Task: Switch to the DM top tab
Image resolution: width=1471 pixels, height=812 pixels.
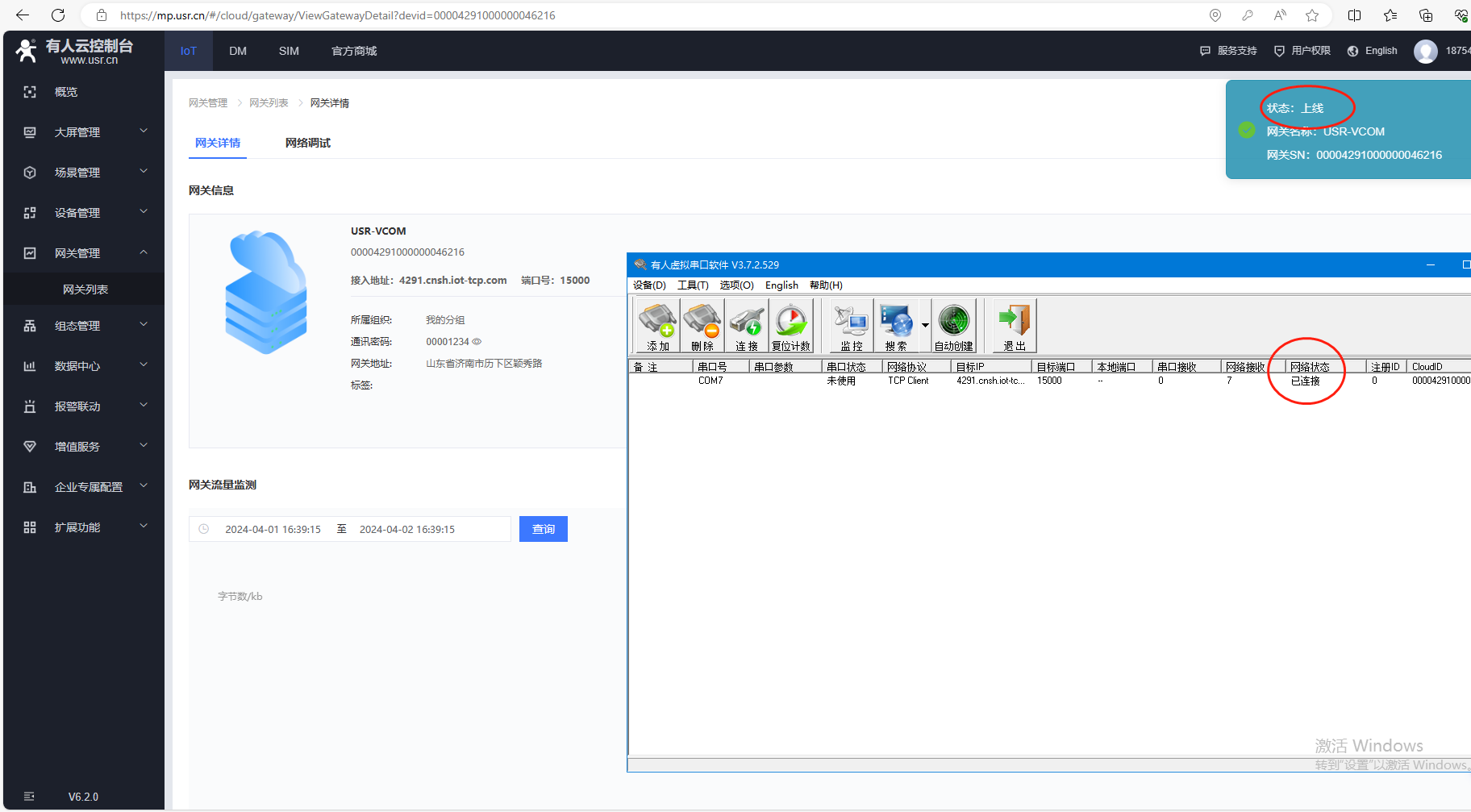Action: click(x=238, y=51)
